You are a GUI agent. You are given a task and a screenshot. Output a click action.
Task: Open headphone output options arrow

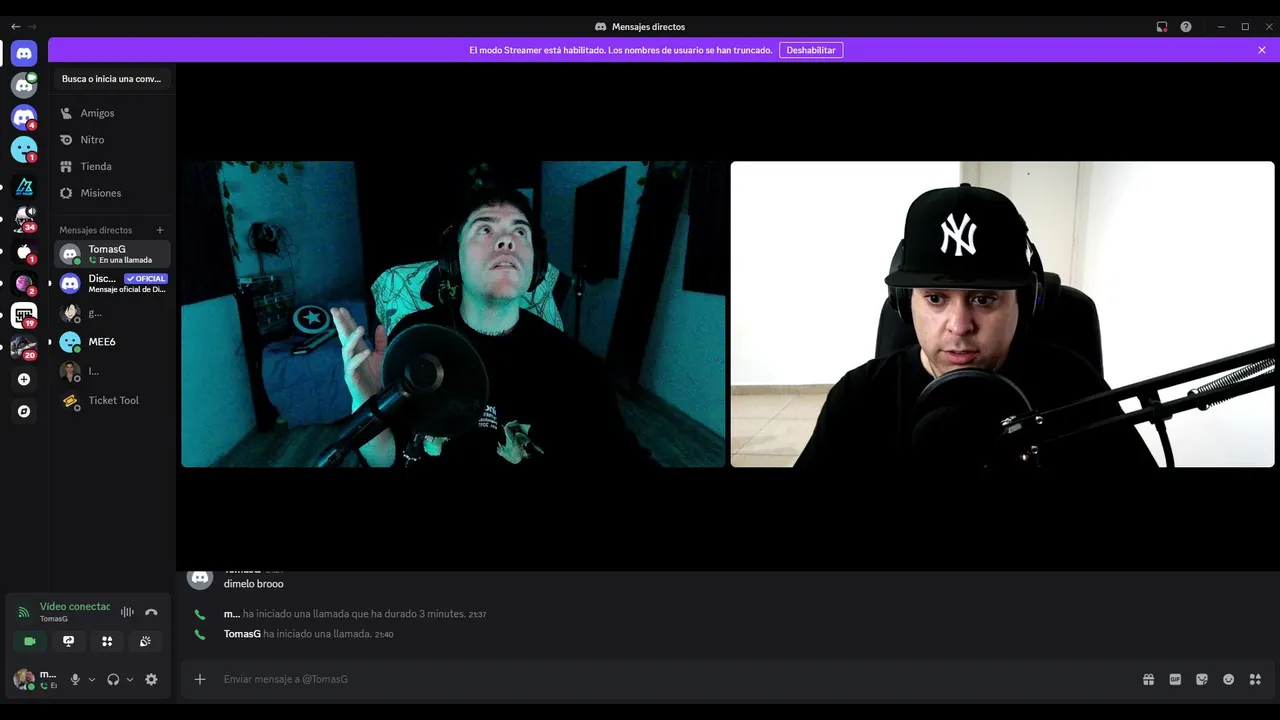point(130,679)
